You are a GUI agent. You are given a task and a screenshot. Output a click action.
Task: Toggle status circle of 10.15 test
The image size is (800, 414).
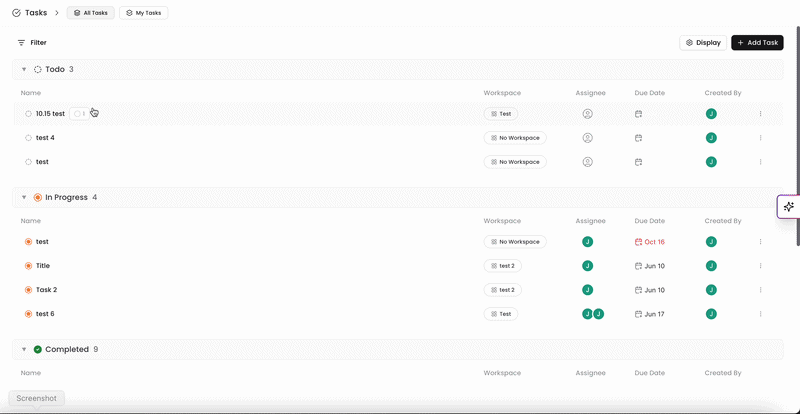(29, 114)
